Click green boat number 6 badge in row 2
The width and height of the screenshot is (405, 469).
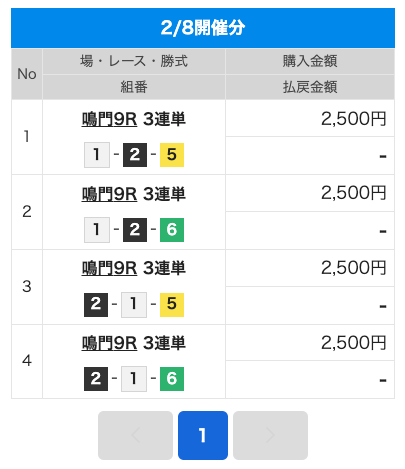pyautogui.click(x=172, y=230)
